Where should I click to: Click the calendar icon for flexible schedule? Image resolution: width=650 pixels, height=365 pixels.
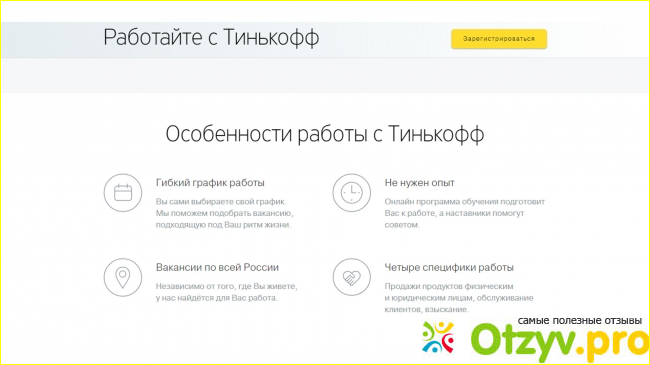123,193
